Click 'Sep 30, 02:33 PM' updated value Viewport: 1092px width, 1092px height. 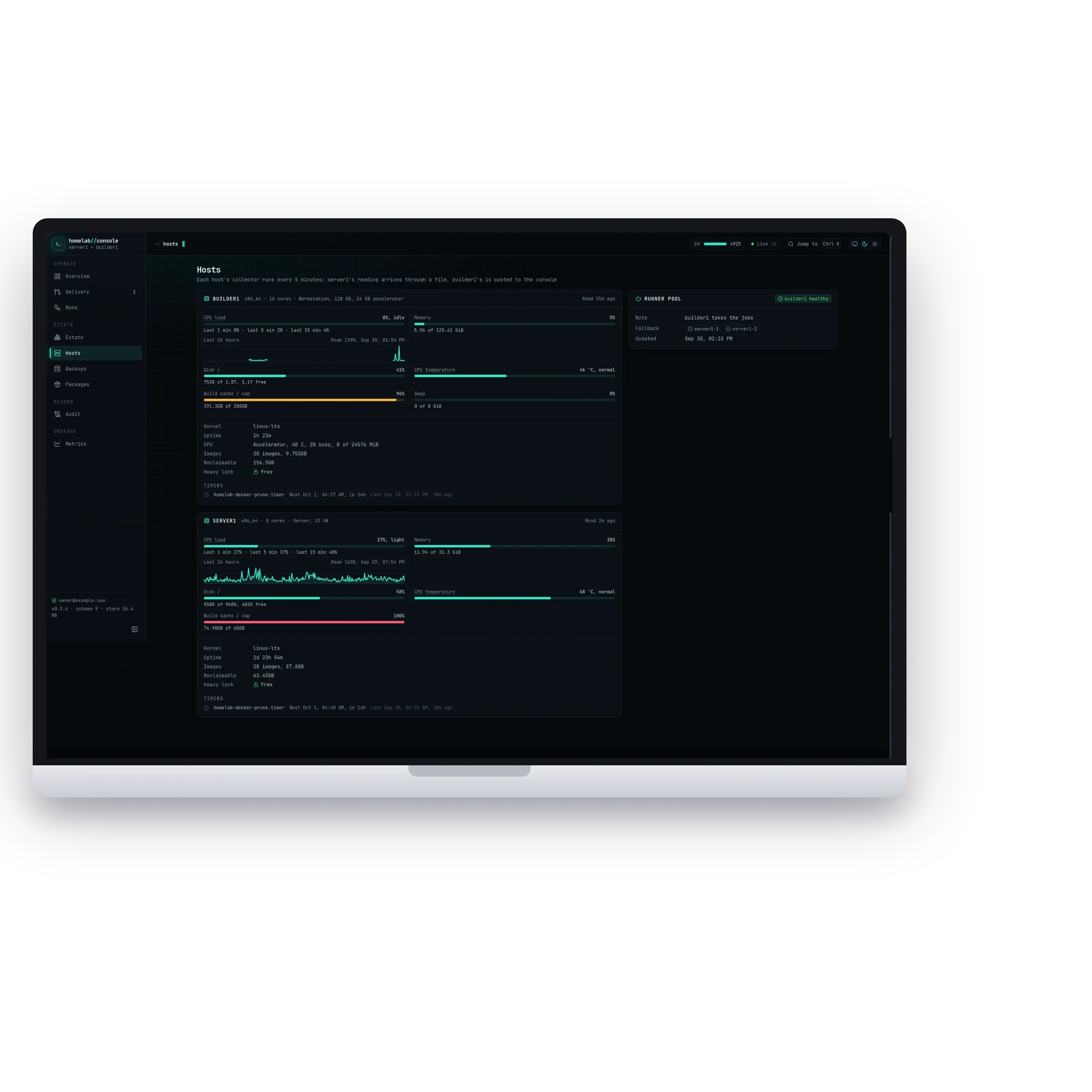click(709, 339)
